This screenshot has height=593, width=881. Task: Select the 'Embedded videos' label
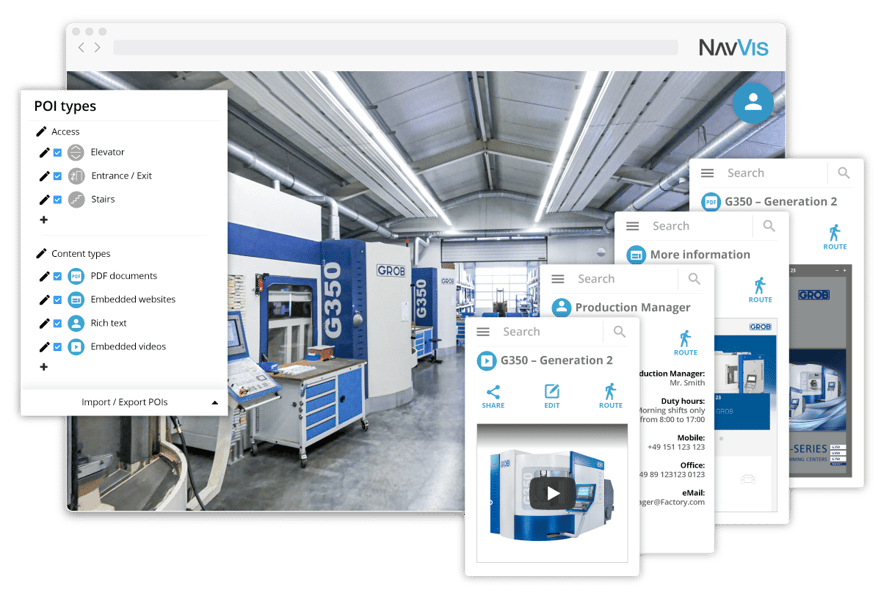[128, 347]
